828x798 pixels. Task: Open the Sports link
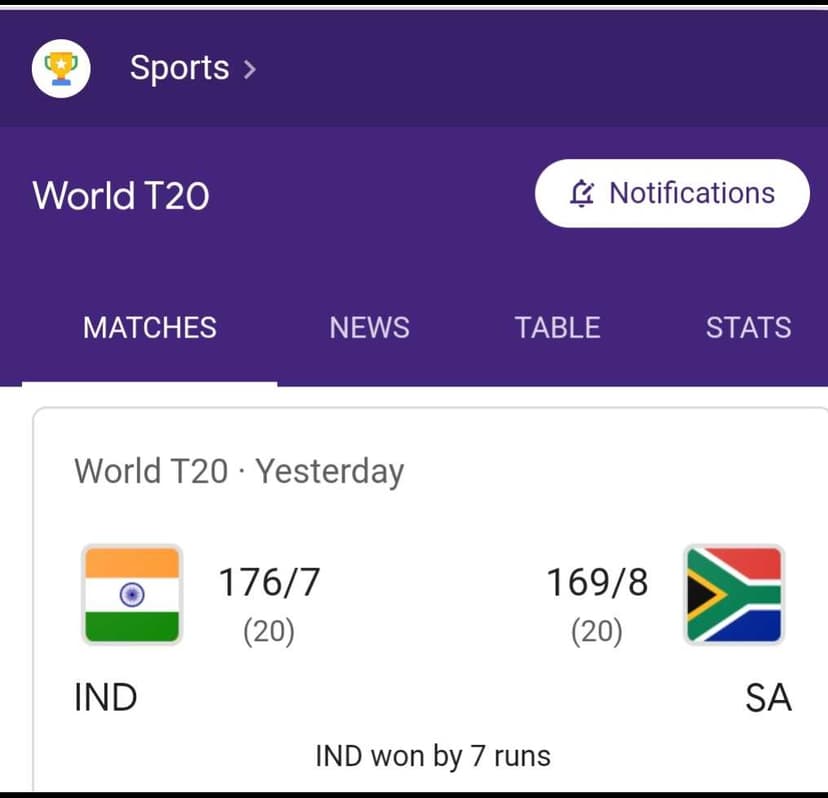179,68
